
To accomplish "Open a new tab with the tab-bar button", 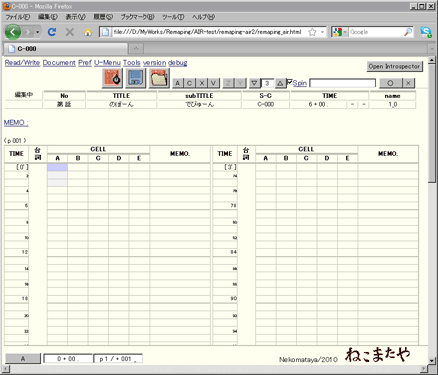I will (x=136, y=49).
